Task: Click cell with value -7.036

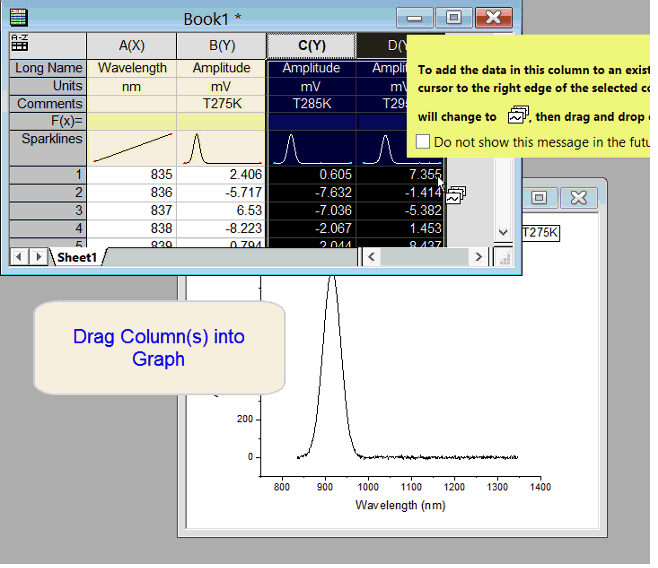Action: [x=311, y=211]
